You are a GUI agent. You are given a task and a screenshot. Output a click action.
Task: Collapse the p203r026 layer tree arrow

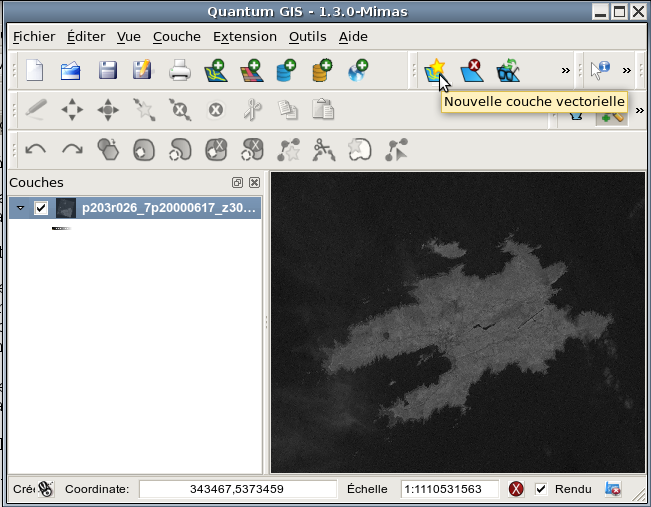(x=20, y=208)
